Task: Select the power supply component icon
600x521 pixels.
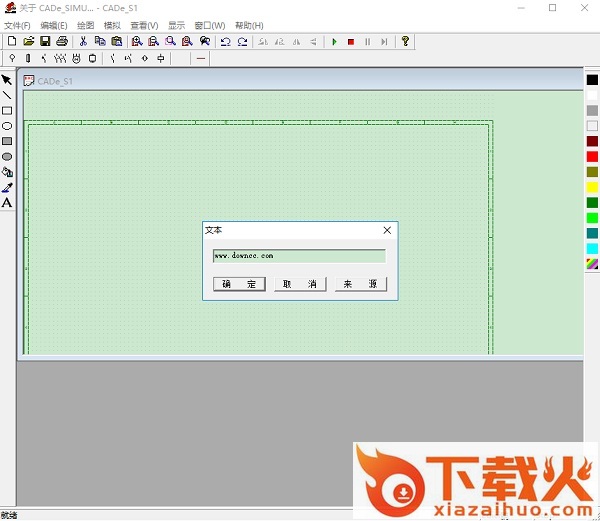Action: [x=12, y=58]
